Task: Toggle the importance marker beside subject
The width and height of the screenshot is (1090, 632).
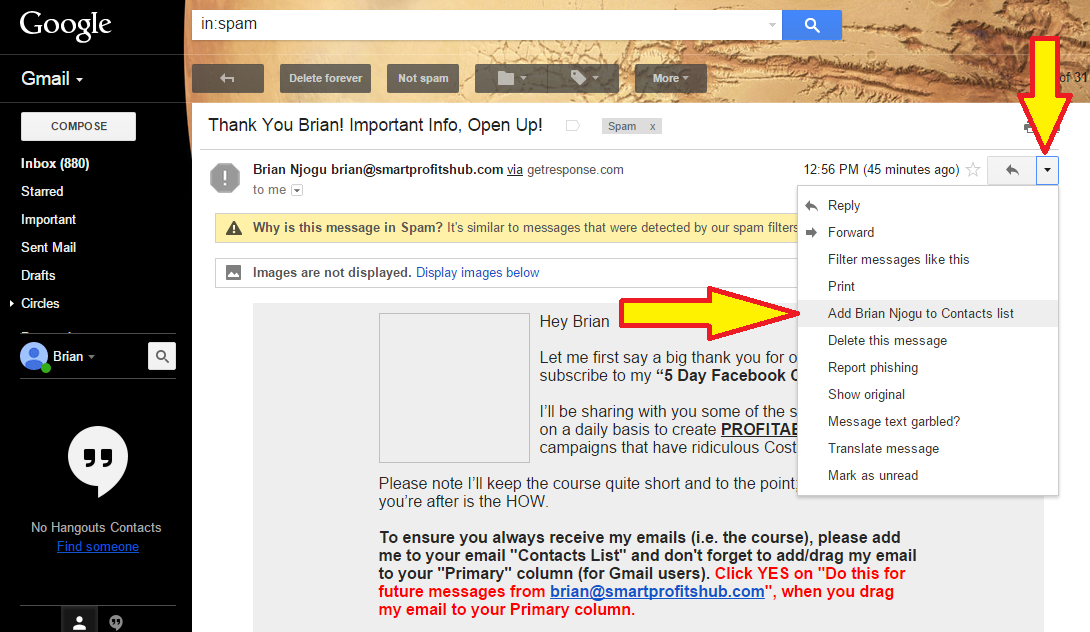Action: tap(572, 126)
